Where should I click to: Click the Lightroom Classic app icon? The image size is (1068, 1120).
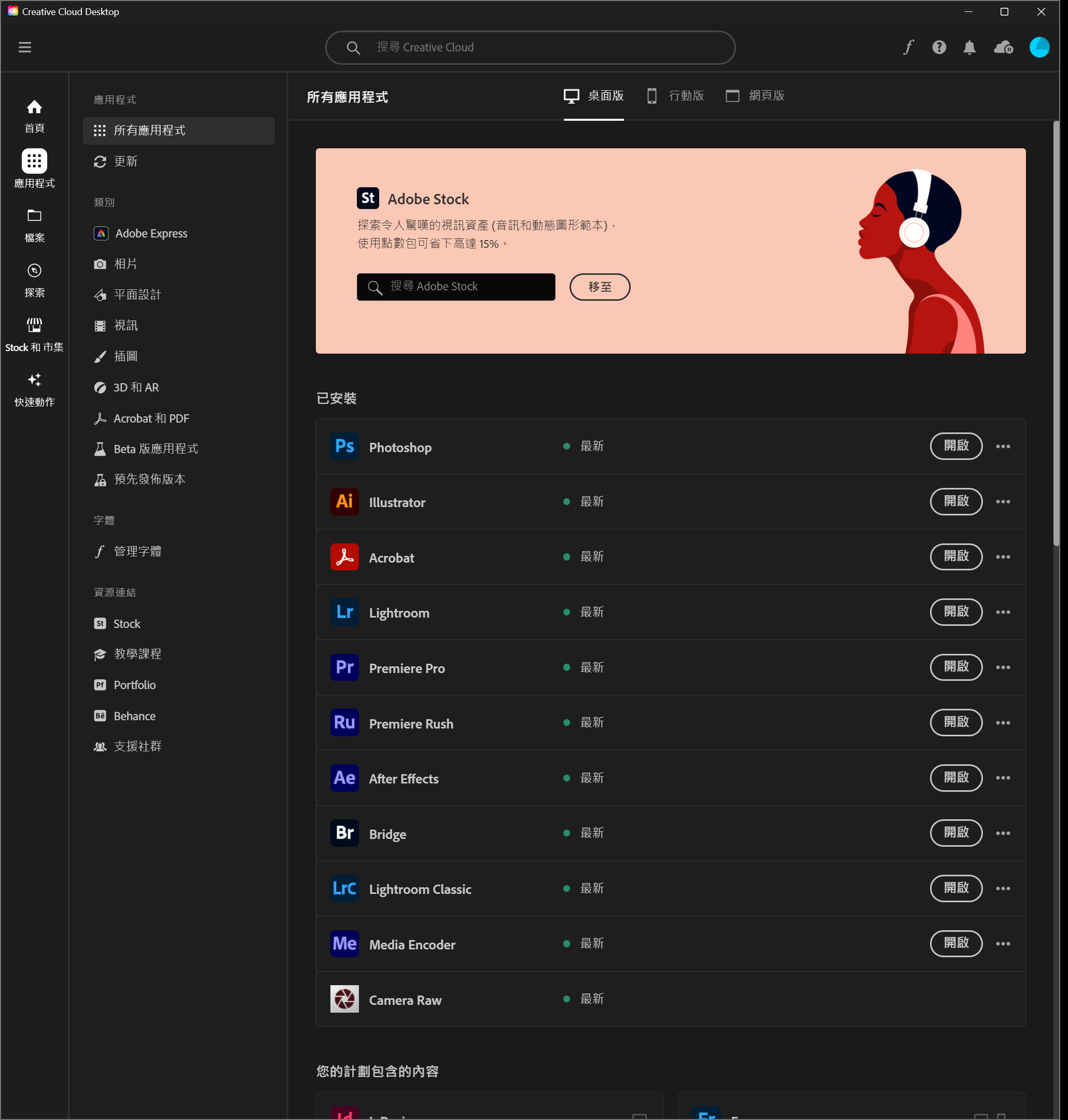point(344,888)
